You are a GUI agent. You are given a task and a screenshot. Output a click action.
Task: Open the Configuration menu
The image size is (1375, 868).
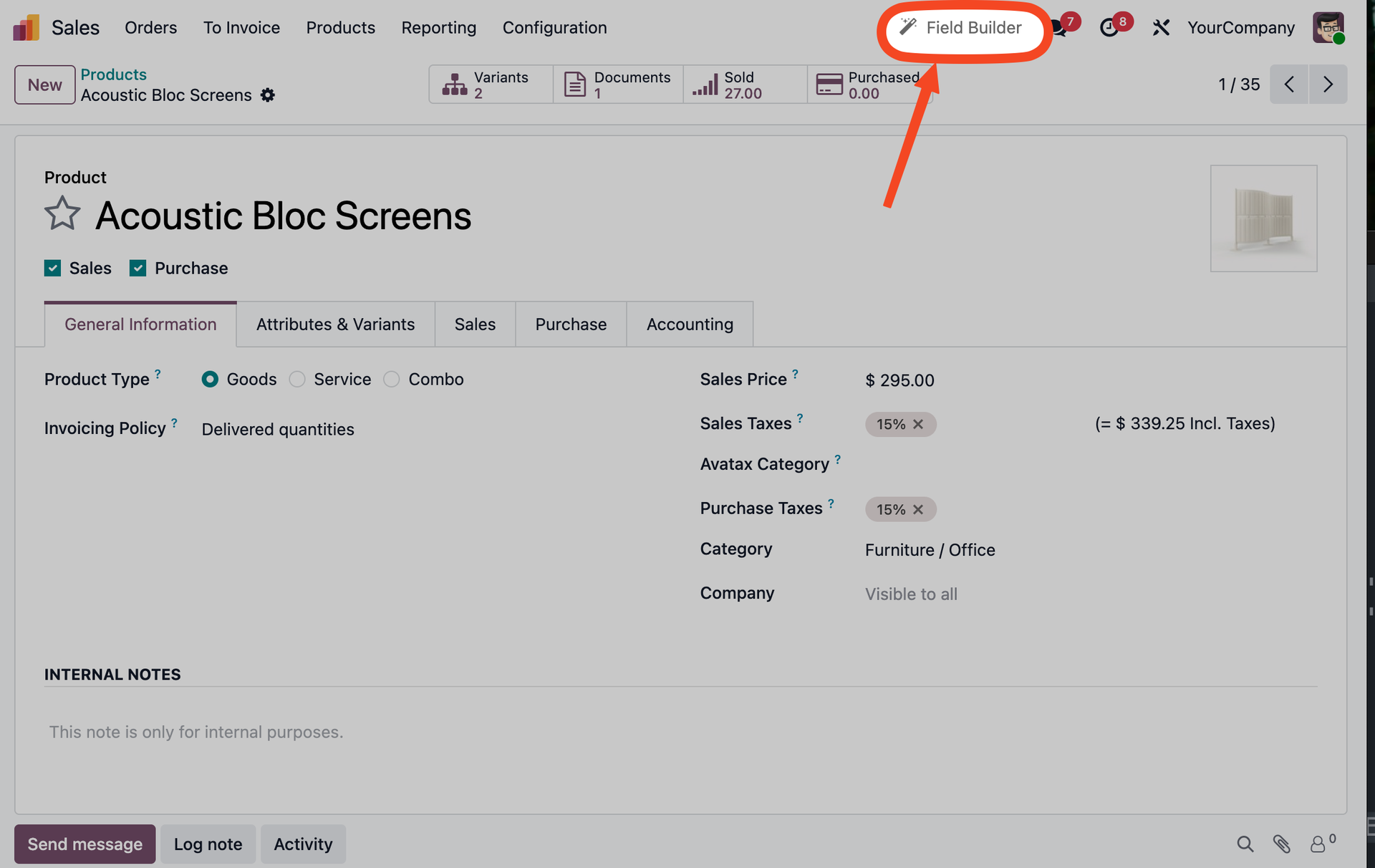[x=554, y=27]
